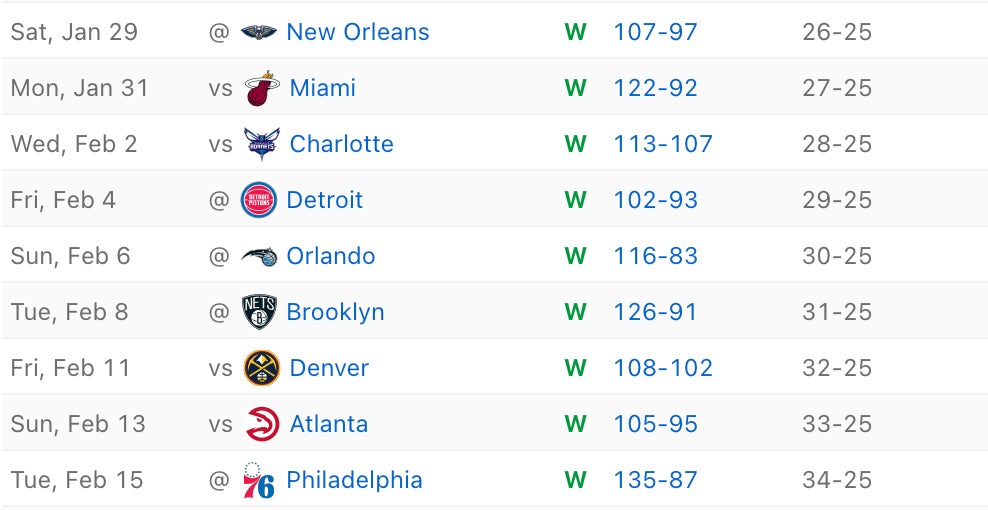Go to the Brooklyn team page
Viewport: 988px width, 510px height.
tap(335, 312)
